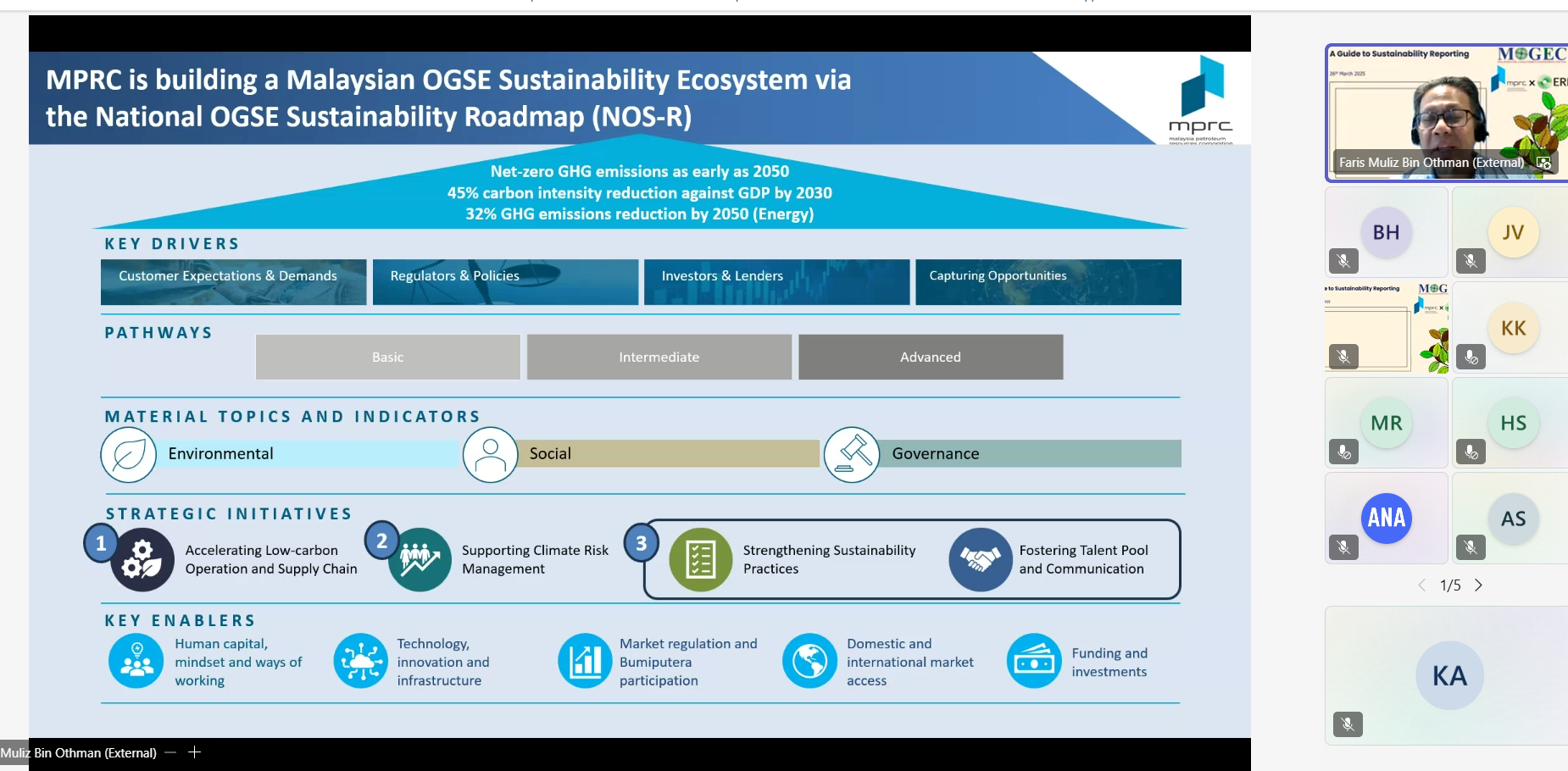Click Human capital enabler icon
Screen dimensions: 1568x771
pyautogui.click(x=136, y=661)
